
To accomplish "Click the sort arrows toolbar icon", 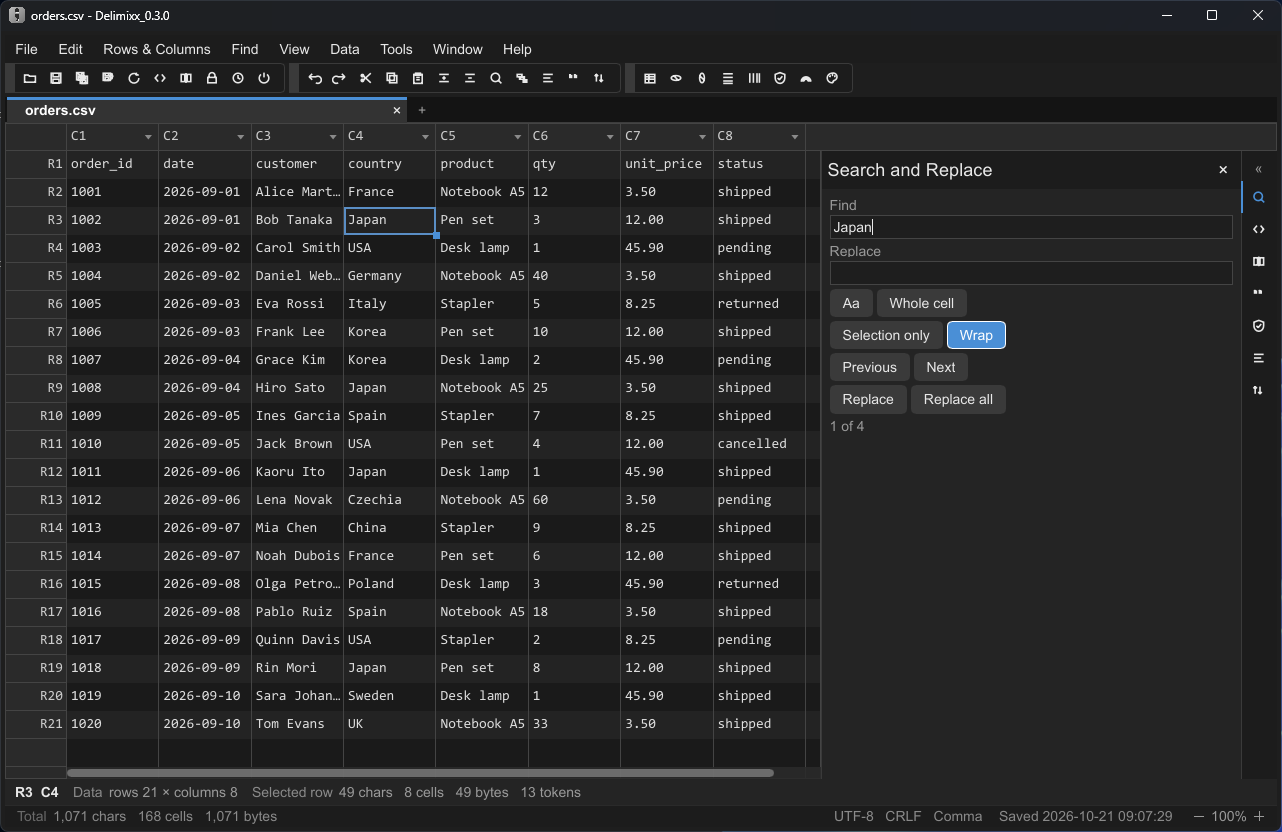I will [x=599, y=78].
